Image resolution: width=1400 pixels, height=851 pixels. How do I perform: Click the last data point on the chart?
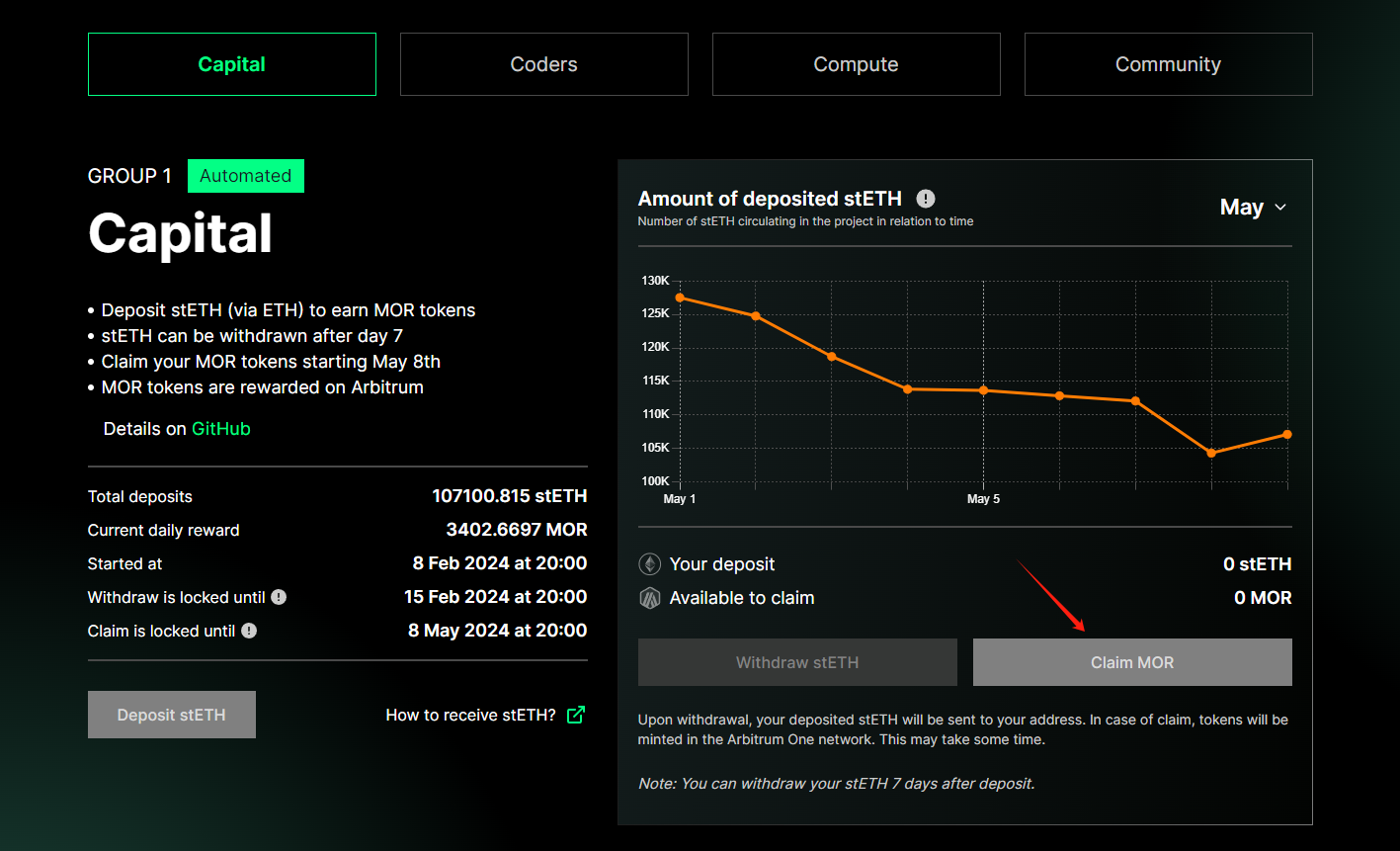(1287, 435)
